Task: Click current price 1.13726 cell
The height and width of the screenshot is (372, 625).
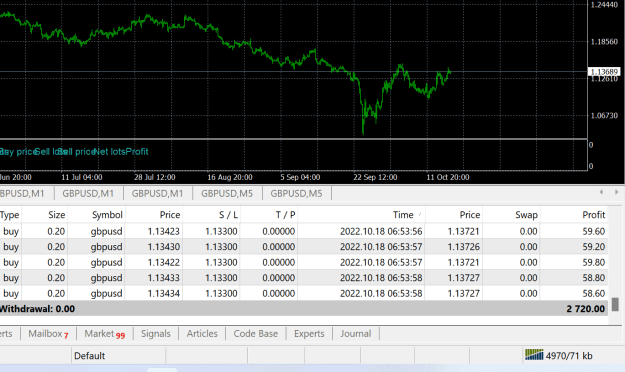Action: pos(464,247)
